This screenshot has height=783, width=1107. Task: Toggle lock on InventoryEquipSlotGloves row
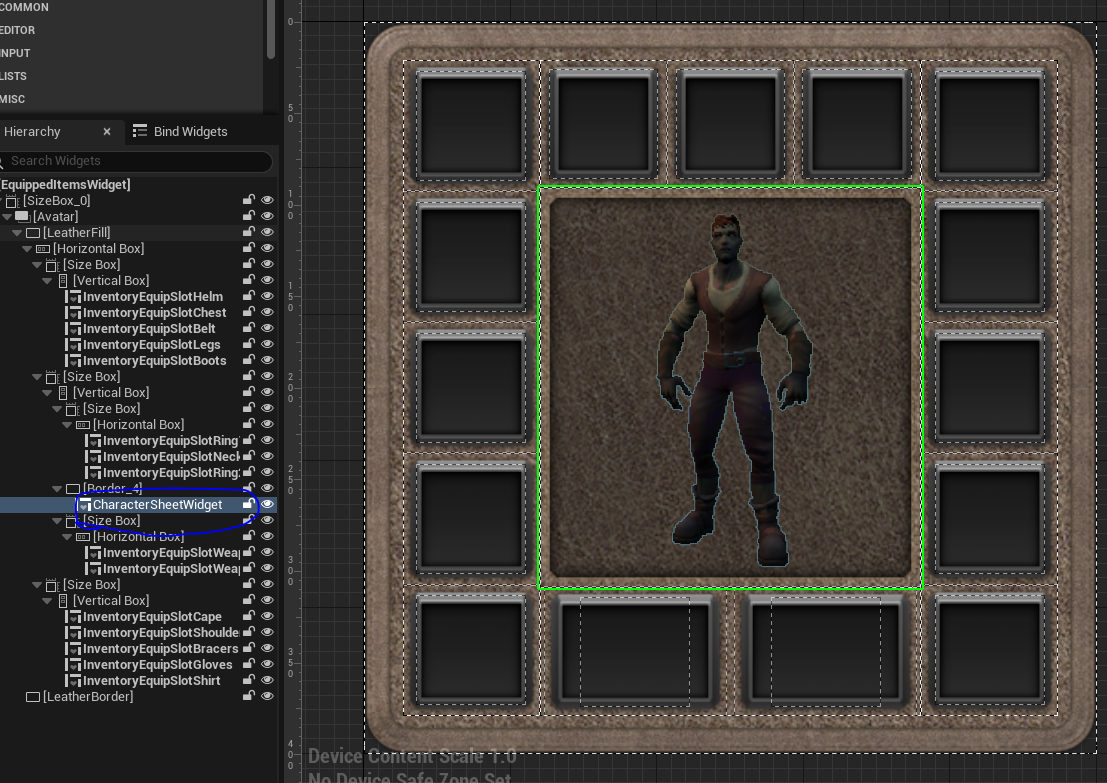pyautogui.click(x=249, y=664)
